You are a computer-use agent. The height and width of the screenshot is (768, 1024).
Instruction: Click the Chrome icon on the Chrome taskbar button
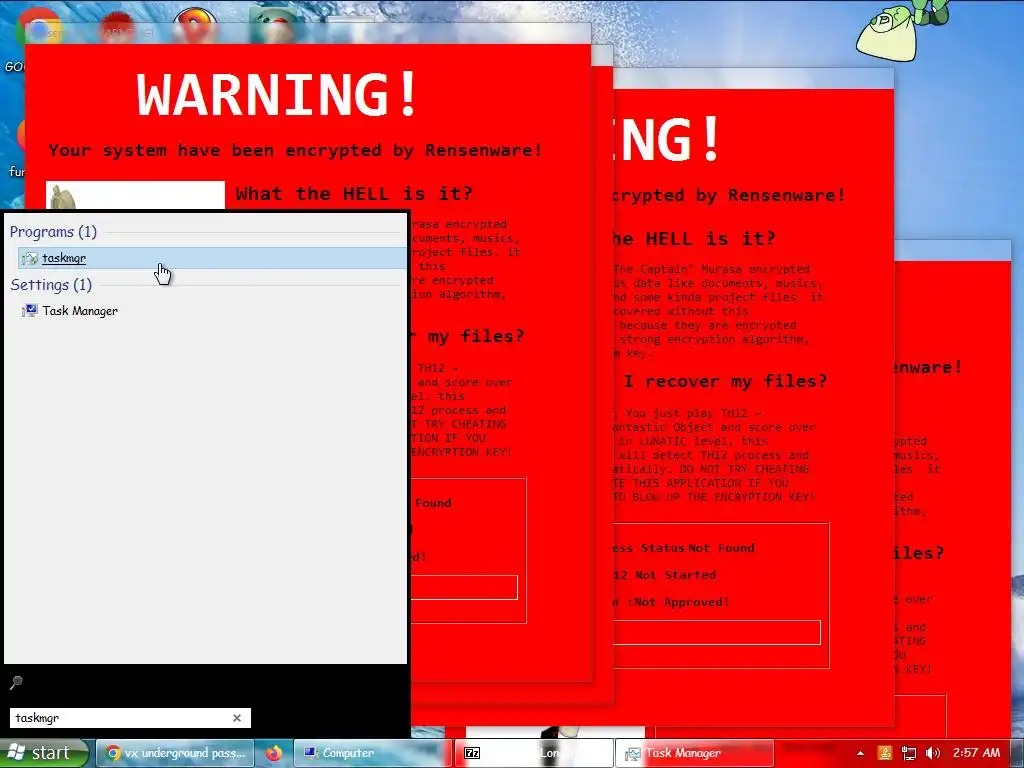pos(114,753)
